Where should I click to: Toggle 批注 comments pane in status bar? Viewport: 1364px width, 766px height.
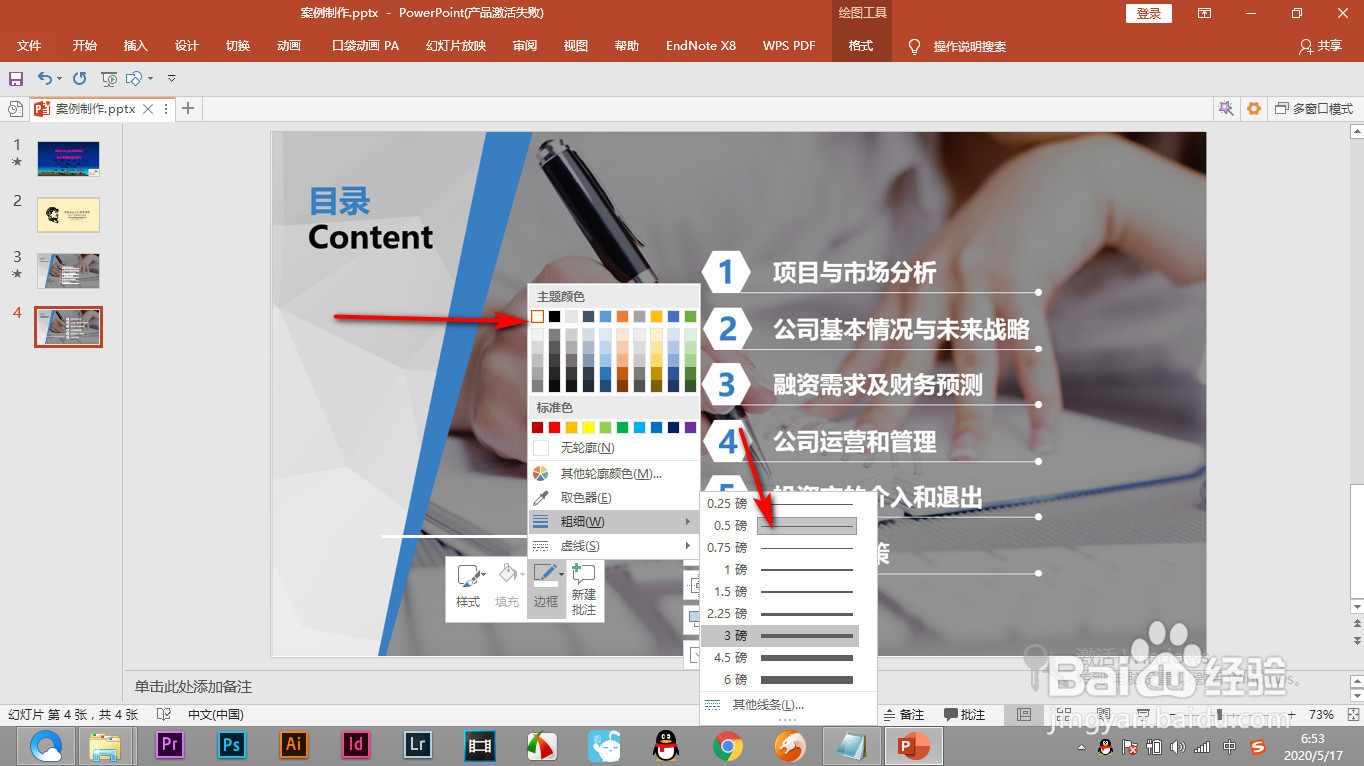(x=964, y=715)
